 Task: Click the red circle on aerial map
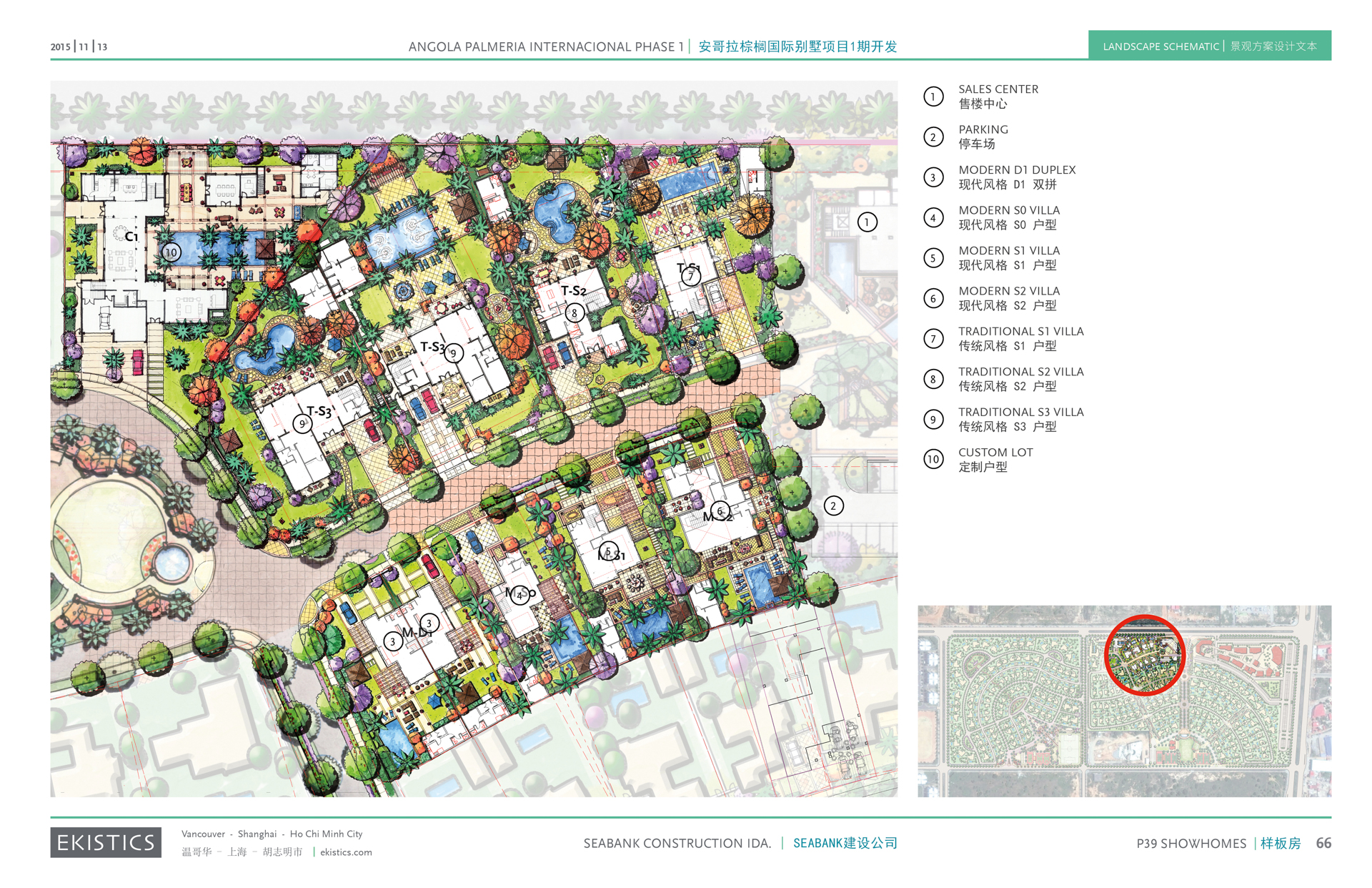[x=1144, y=655]
